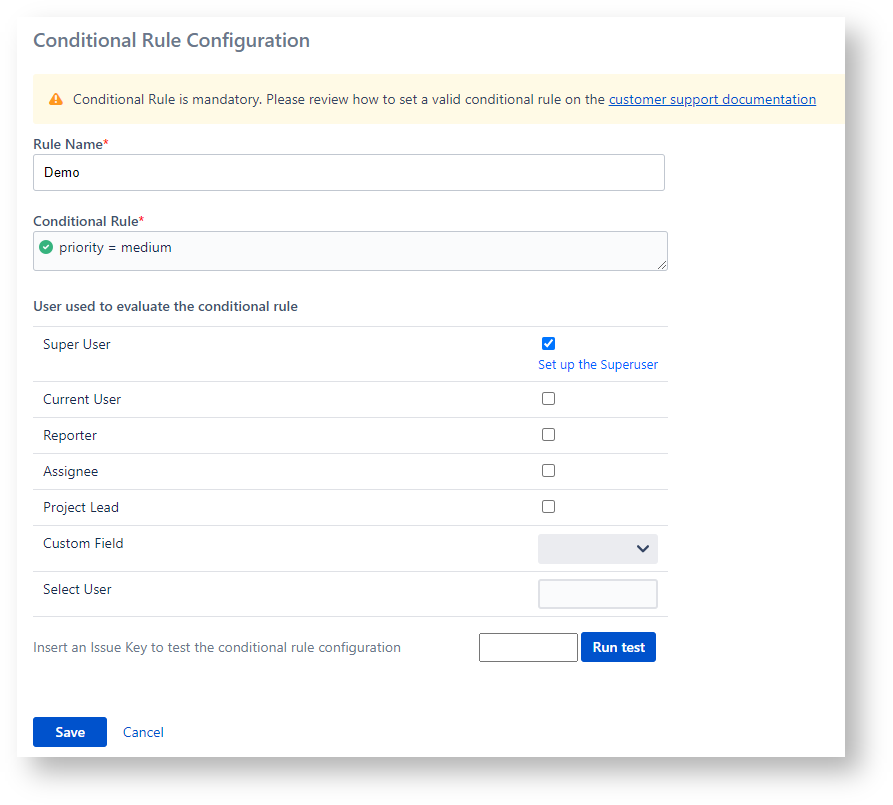This screenshot has width=893, height=805.
Task: Cancel the rule configuration
Action: (x=143, y=732)
